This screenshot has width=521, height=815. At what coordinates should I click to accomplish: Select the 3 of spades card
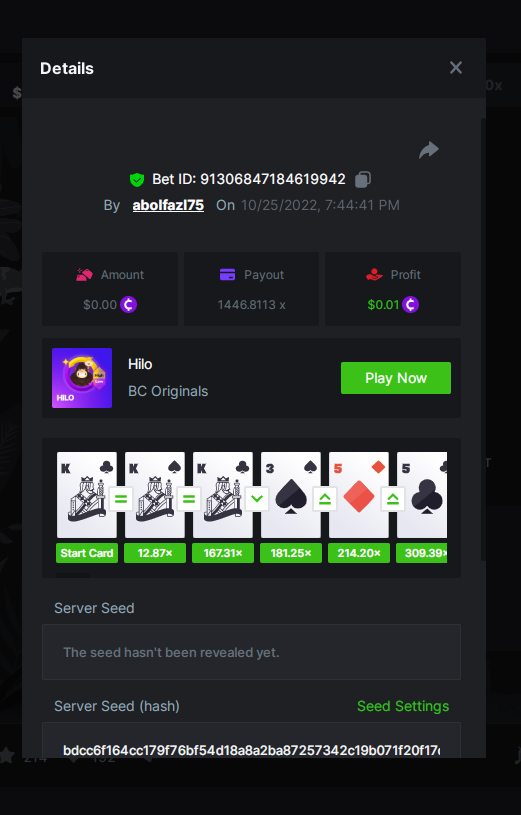pyautogui.click(x=291, y=495)
